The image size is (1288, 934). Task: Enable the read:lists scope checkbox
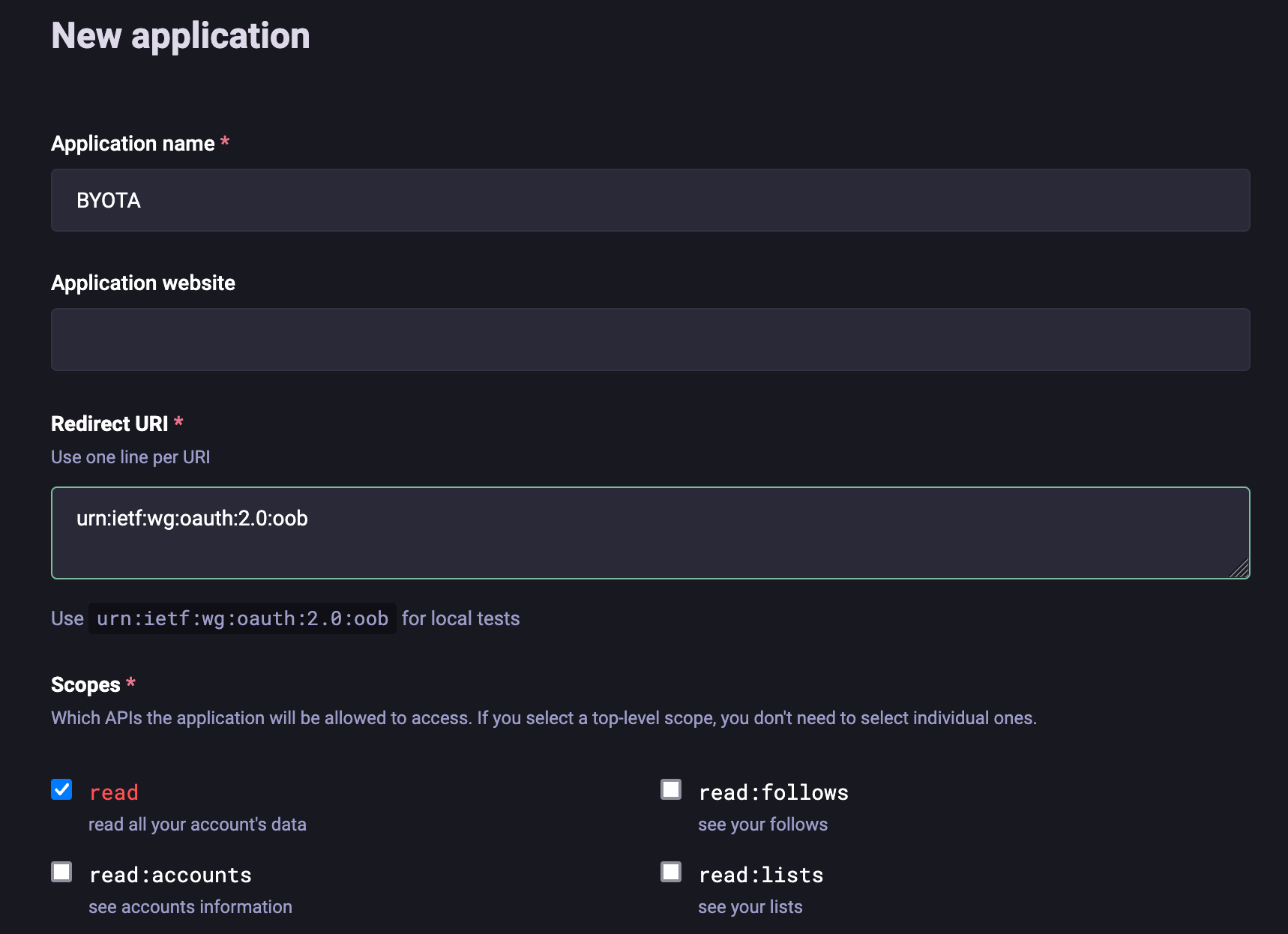[671, 872]
